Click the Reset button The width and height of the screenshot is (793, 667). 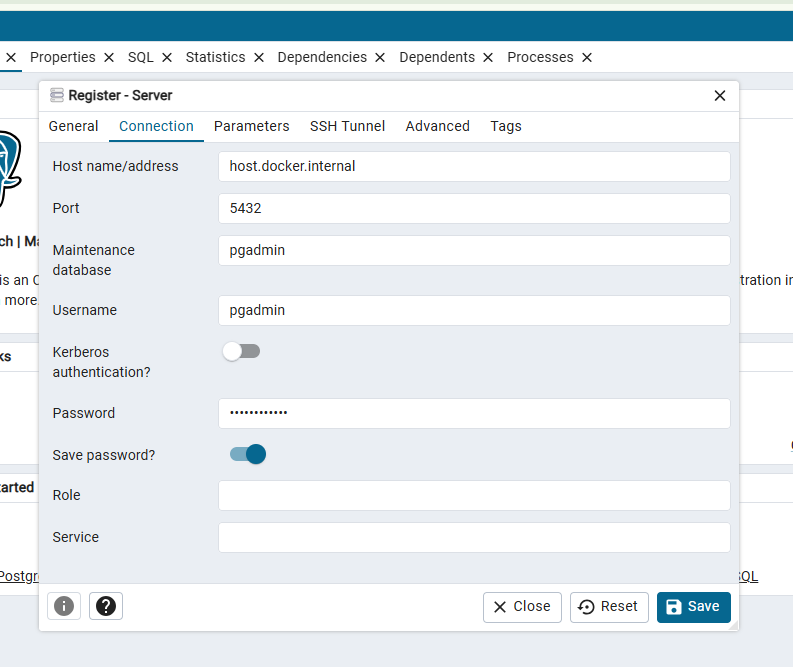click(608, 607)
